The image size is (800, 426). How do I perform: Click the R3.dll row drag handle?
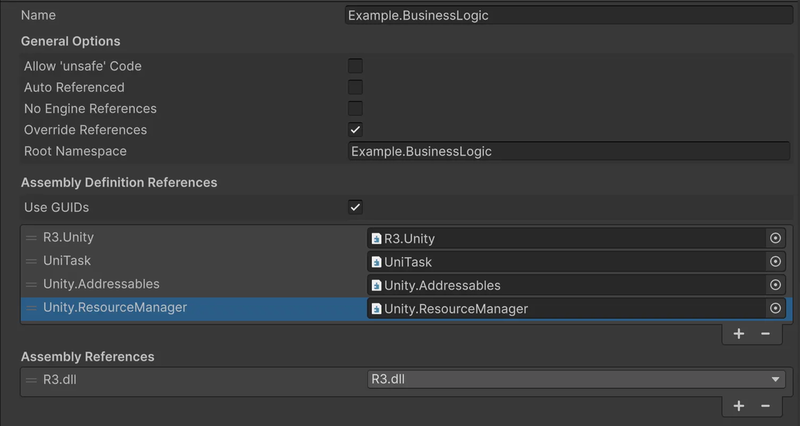pos(31,380)
